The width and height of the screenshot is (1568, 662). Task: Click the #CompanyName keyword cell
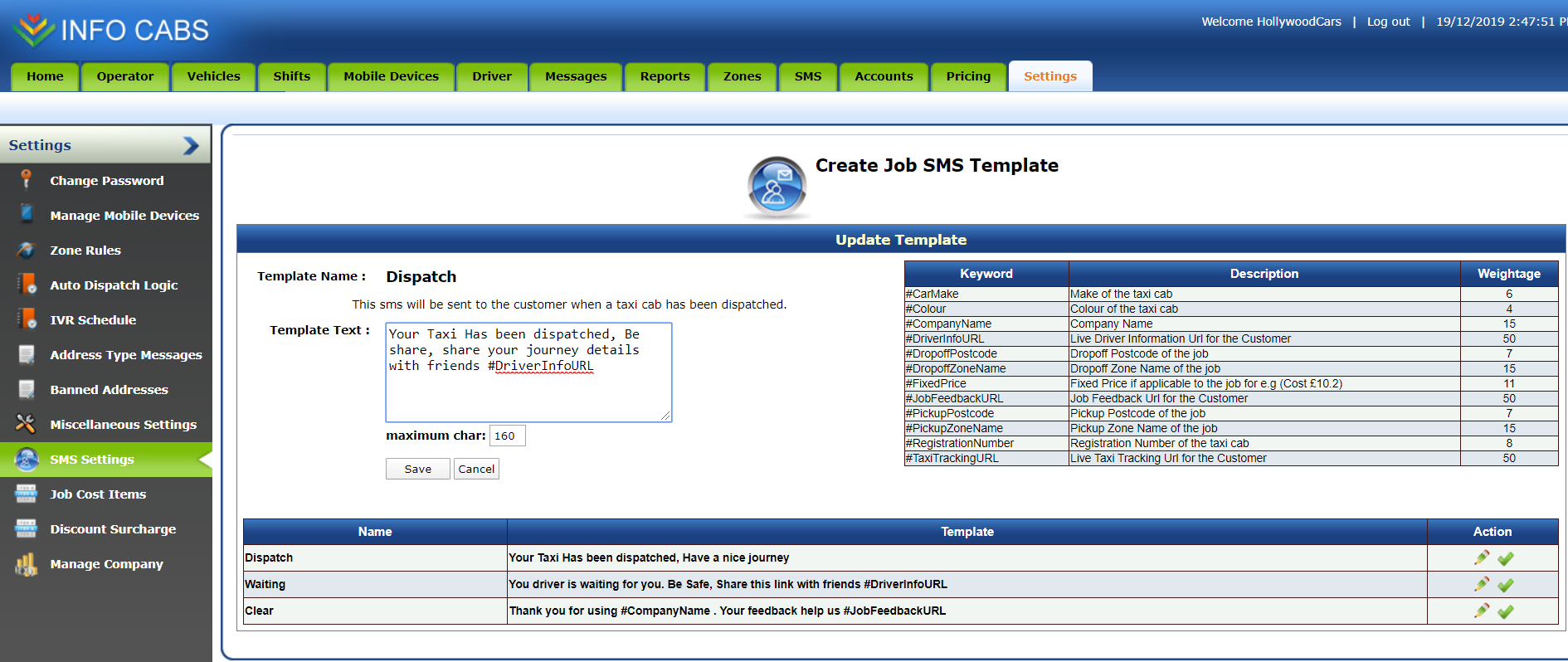[x=986, y=324]
